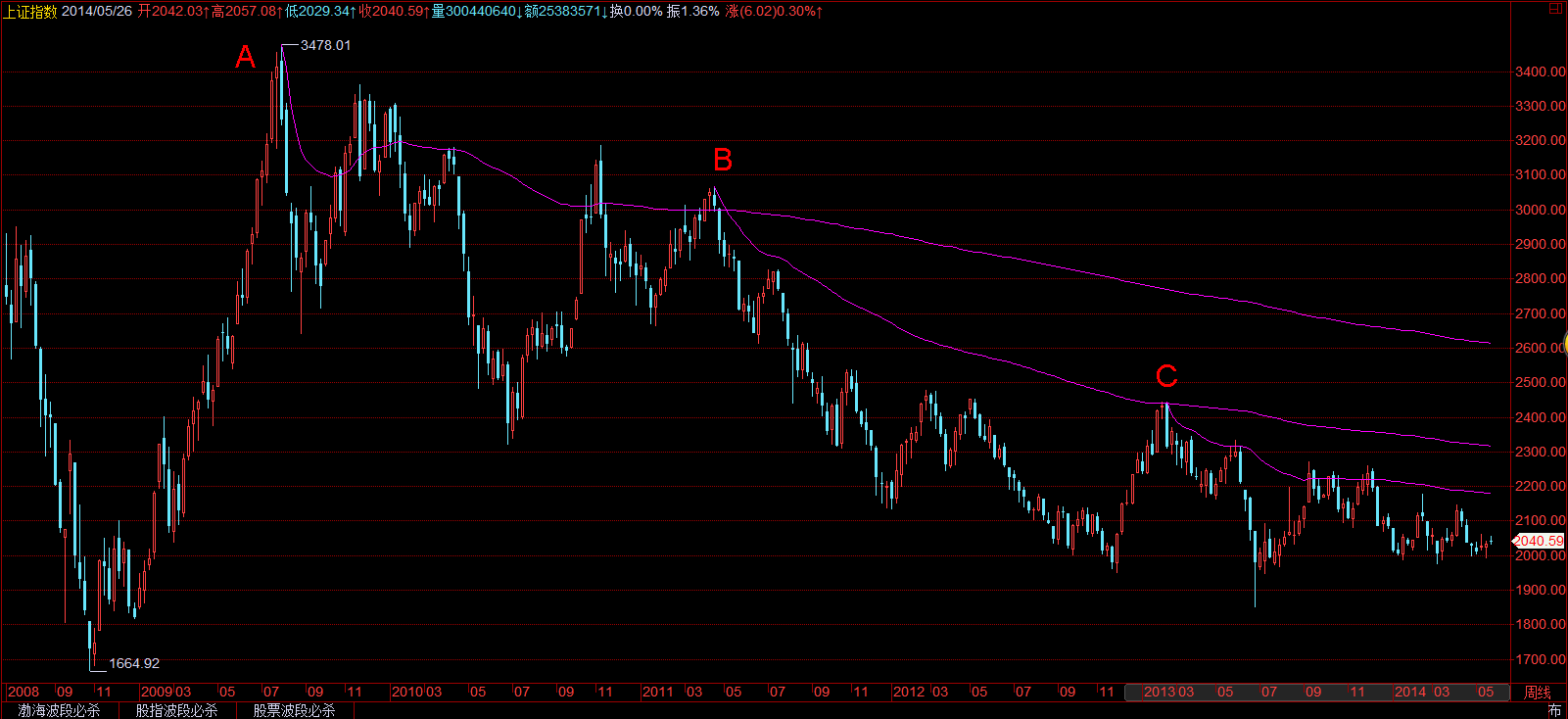This screenshot has width=1568, height=719.
Task: Switch to the 渤海波段必杀 tab
Action: [59, 710]
